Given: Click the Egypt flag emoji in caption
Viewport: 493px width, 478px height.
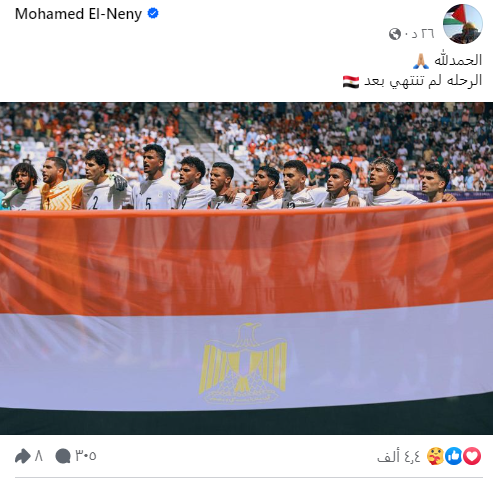Looking at the screenshot, I should coord(351,82).
